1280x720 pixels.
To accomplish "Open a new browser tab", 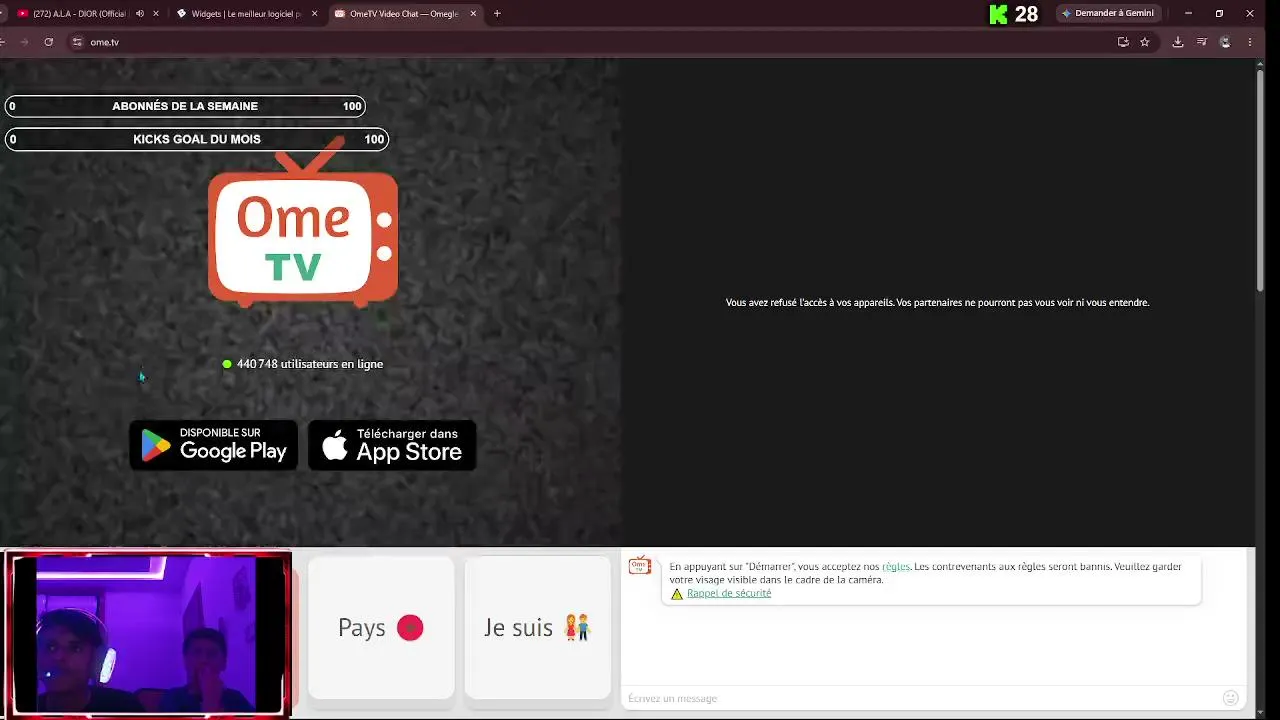I will (497, 14).
